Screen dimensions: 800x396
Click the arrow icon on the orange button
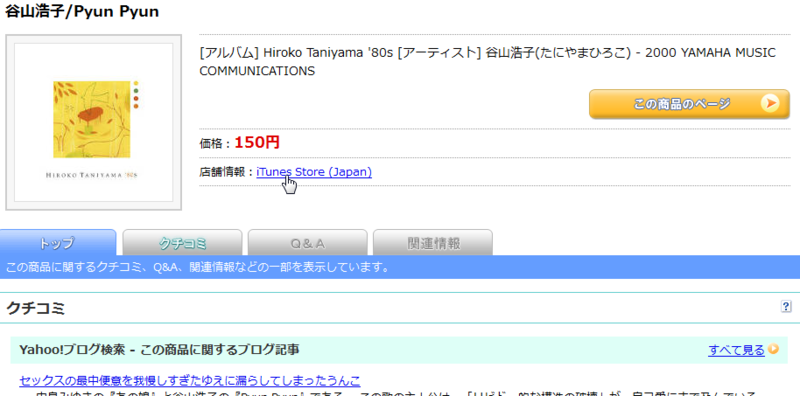(x=770, y=104)
